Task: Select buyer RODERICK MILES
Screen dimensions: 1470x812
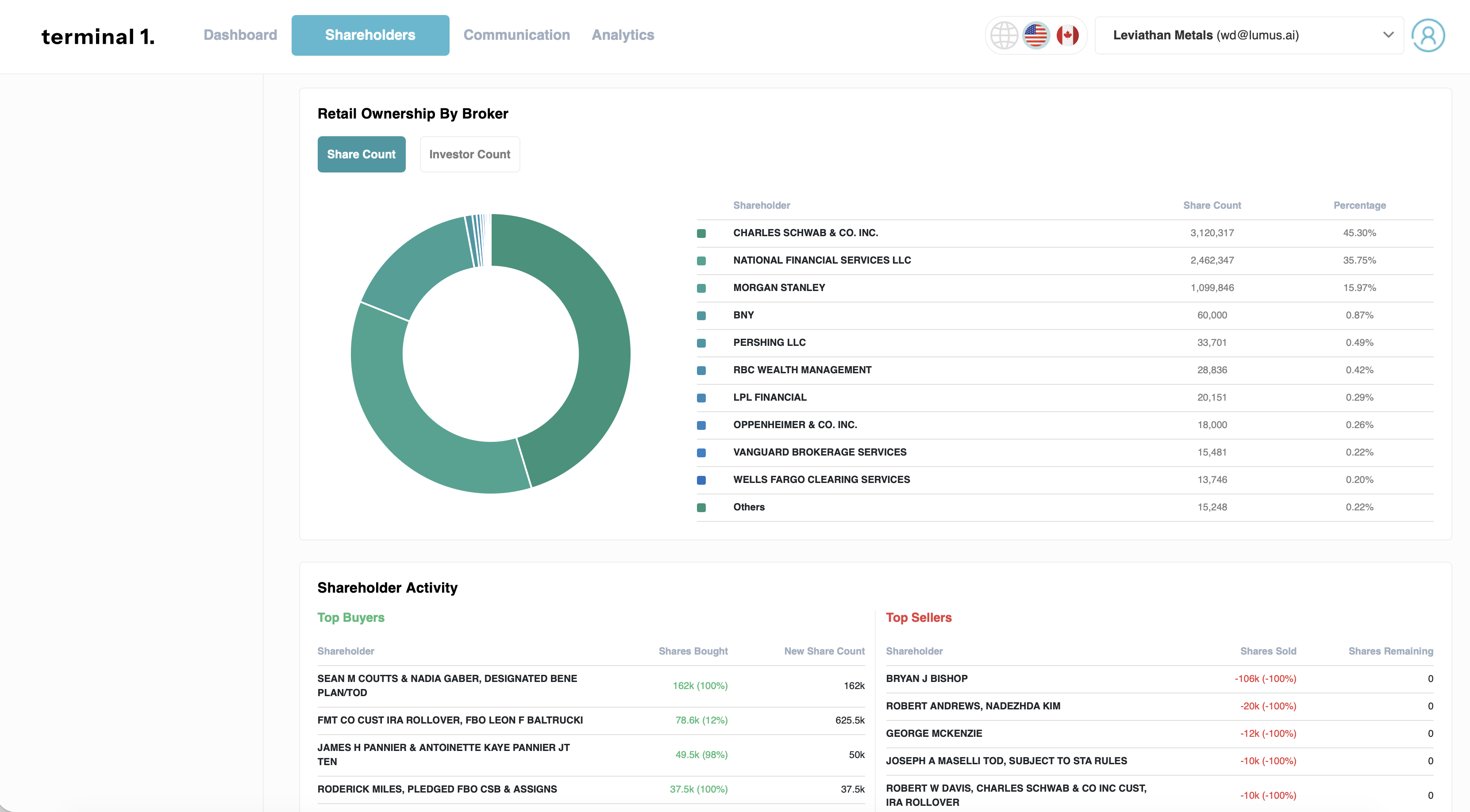Action: click(x=437, y=789)
